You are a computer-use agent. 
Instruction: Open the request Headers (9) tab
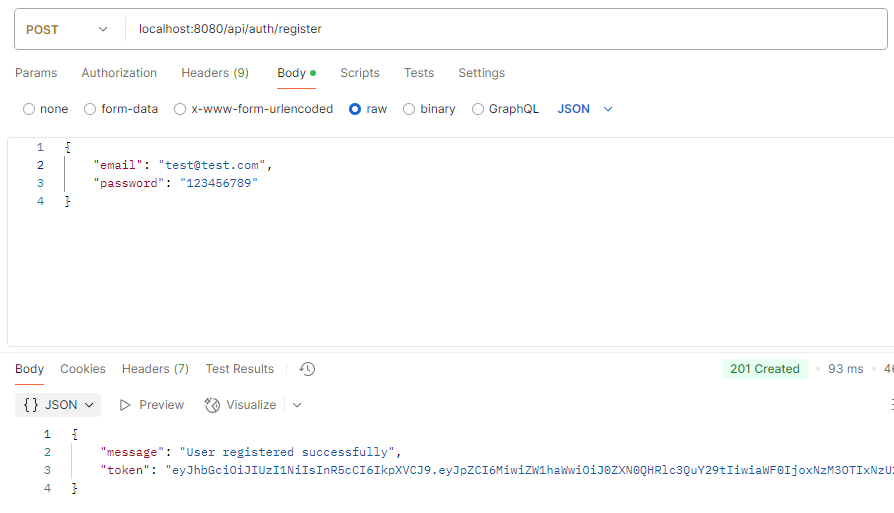215,73
